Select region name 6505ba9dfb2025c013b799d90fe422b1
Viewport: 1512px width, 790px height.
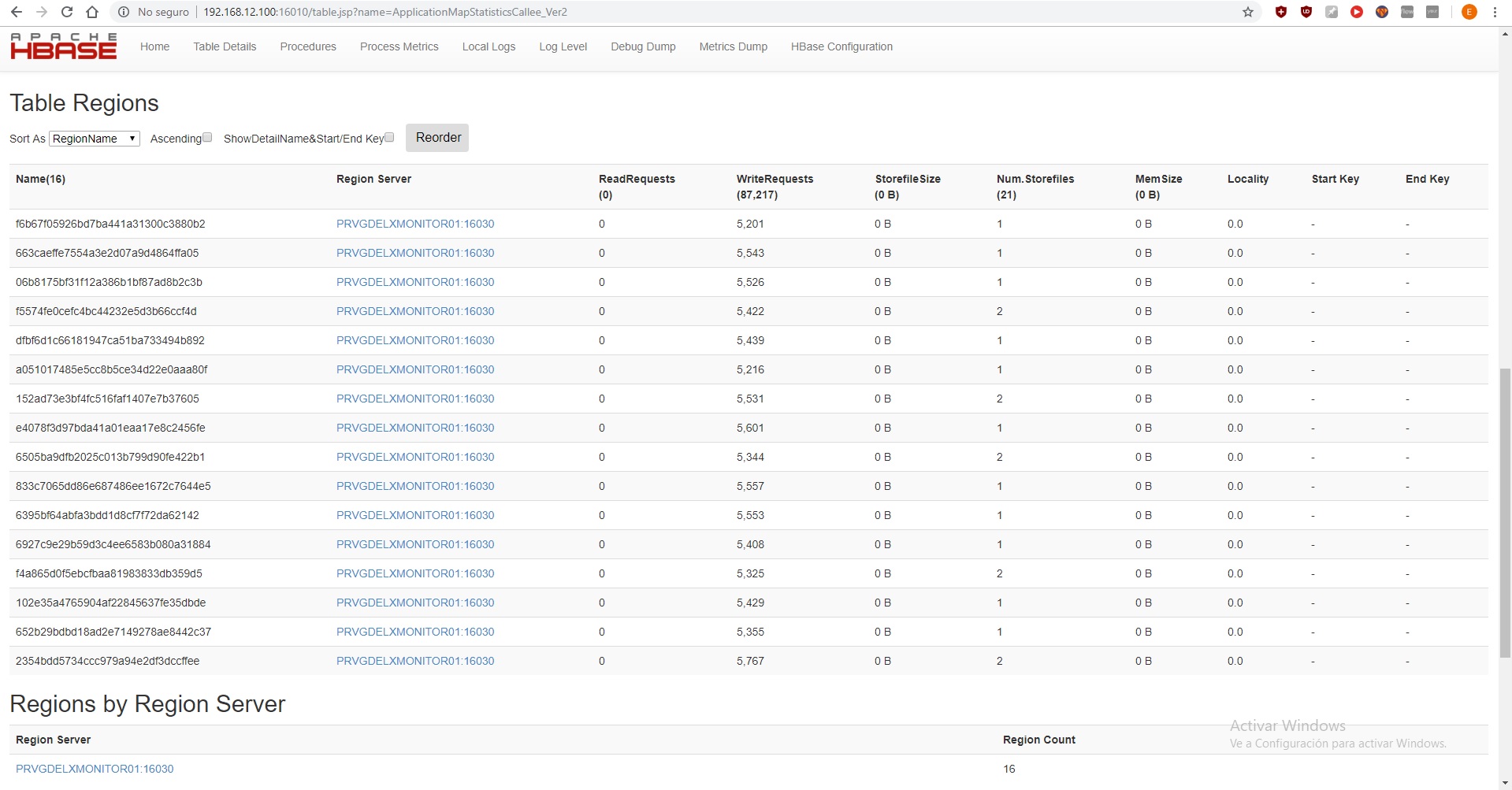click(110, 457)
